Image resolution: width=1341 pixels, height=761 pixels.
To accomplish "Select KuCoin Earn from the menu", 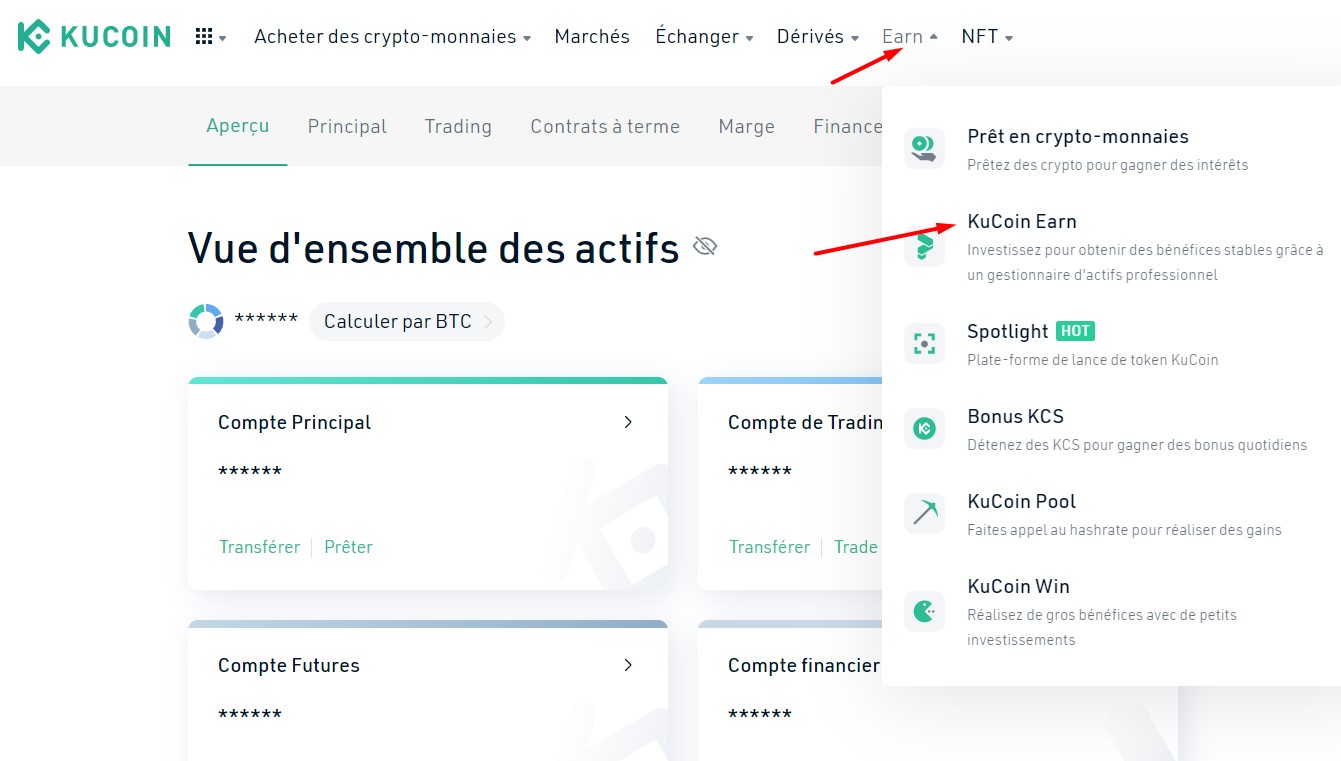I will 1022,222.
